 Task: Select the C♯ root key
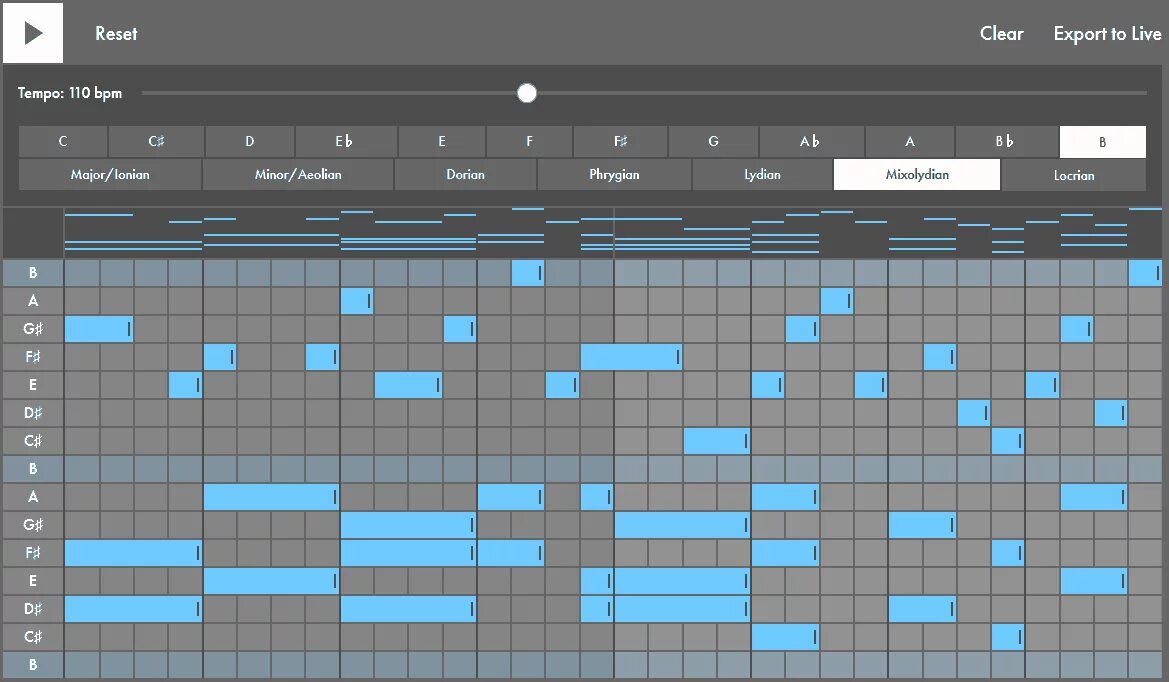click(156, 142)
